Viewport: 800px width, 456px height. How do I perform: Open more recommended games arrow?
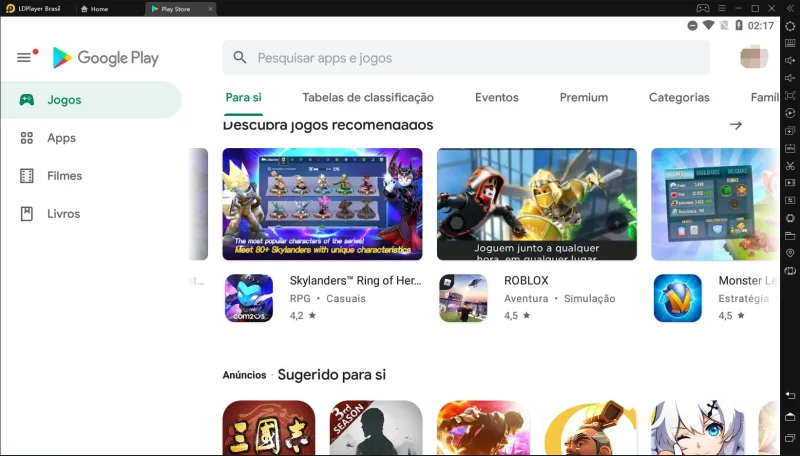pyautogui.click(x=736, y=125)
